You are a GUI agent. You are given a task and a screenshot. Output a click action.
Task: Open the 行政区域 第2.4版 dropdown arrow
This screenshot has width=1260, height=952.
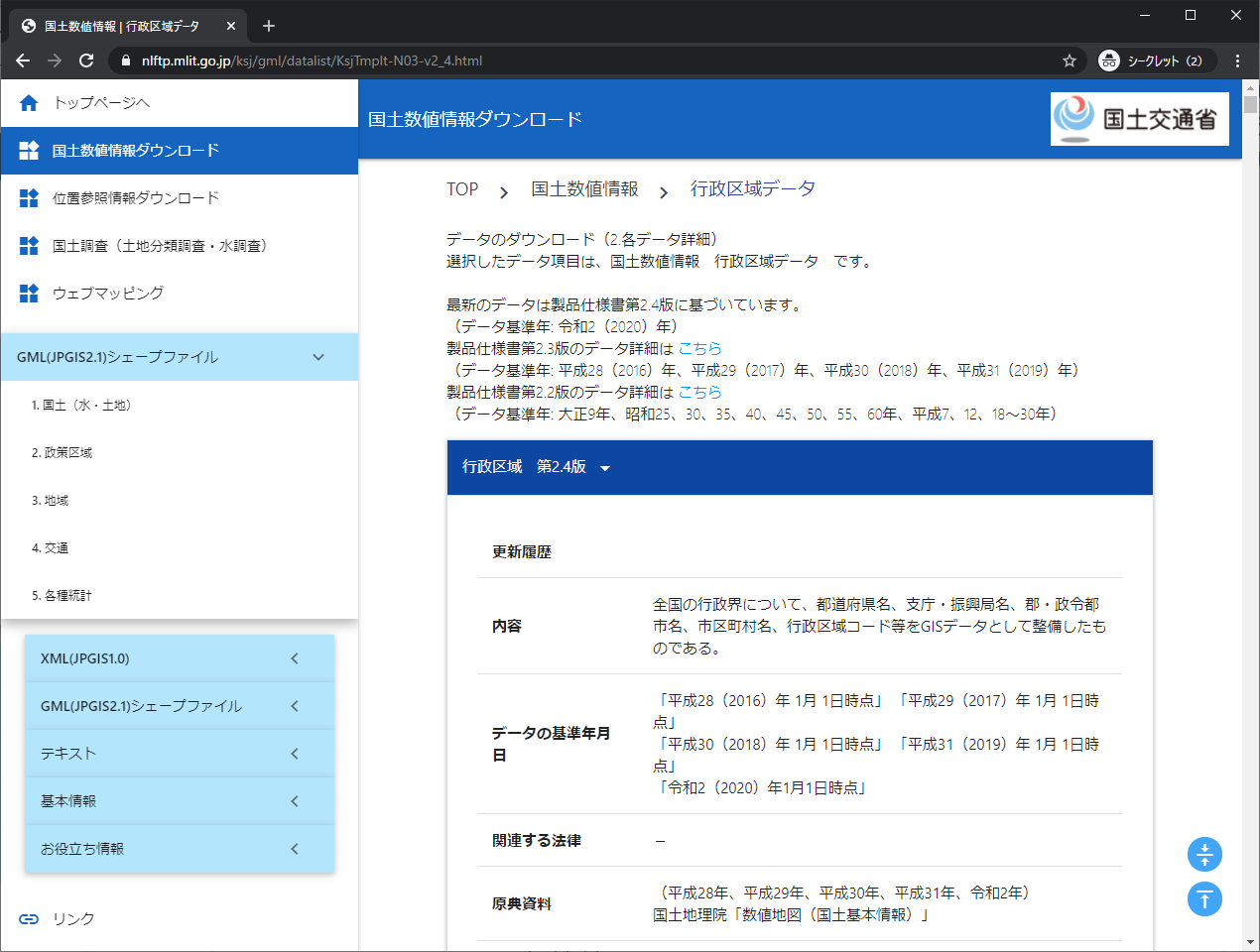(x=605, y=468)
